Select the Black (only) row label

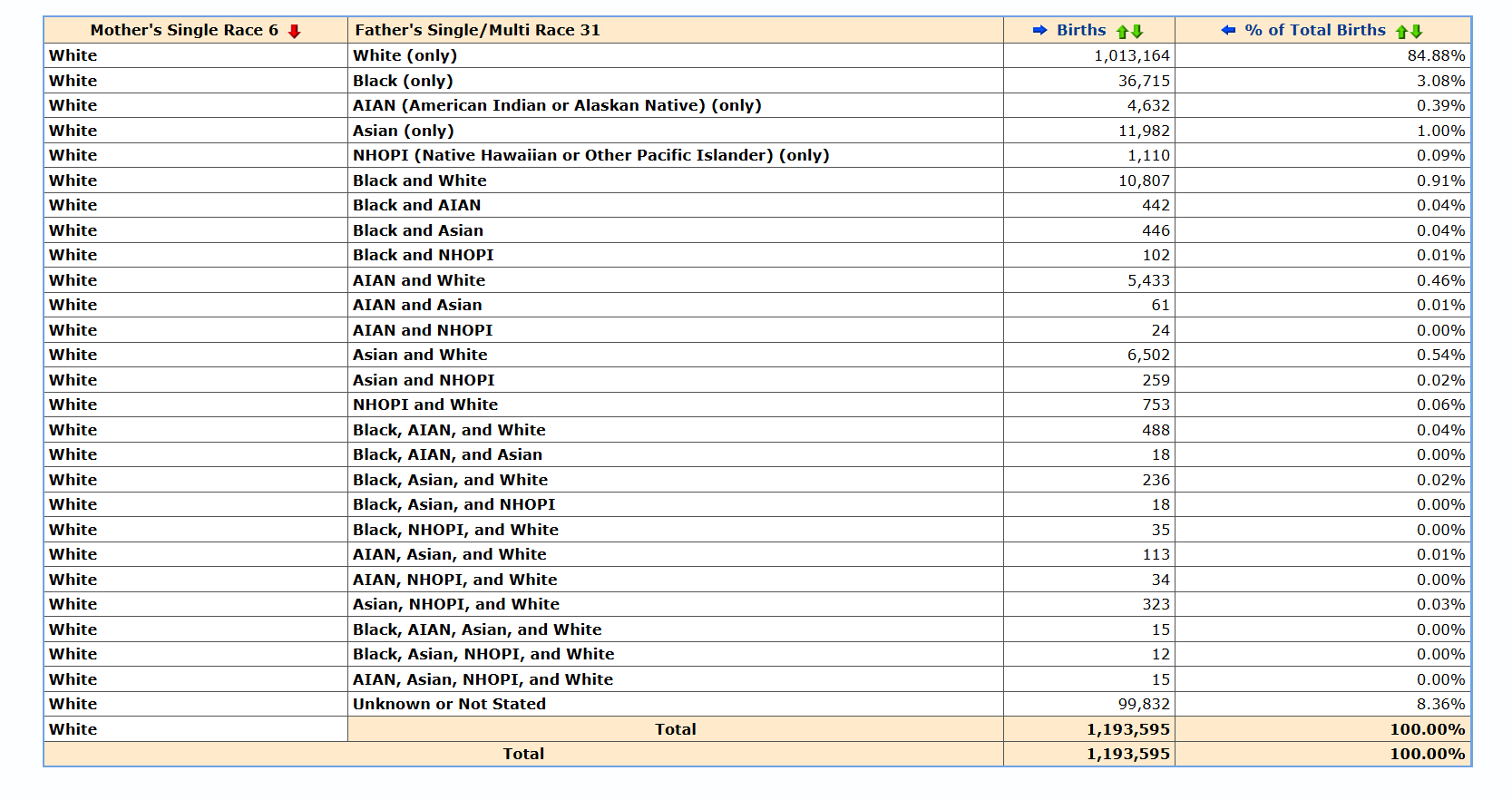[x=403, y=81]
